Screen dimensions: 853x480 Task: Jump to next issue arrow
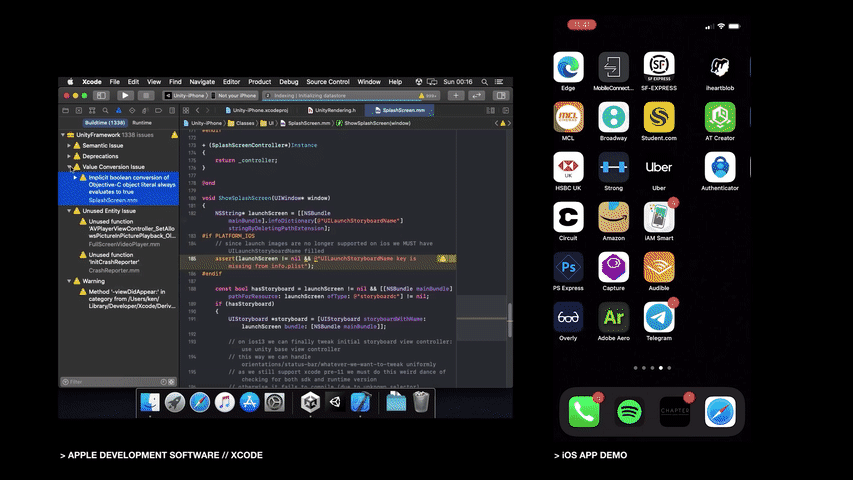(509, 123)
